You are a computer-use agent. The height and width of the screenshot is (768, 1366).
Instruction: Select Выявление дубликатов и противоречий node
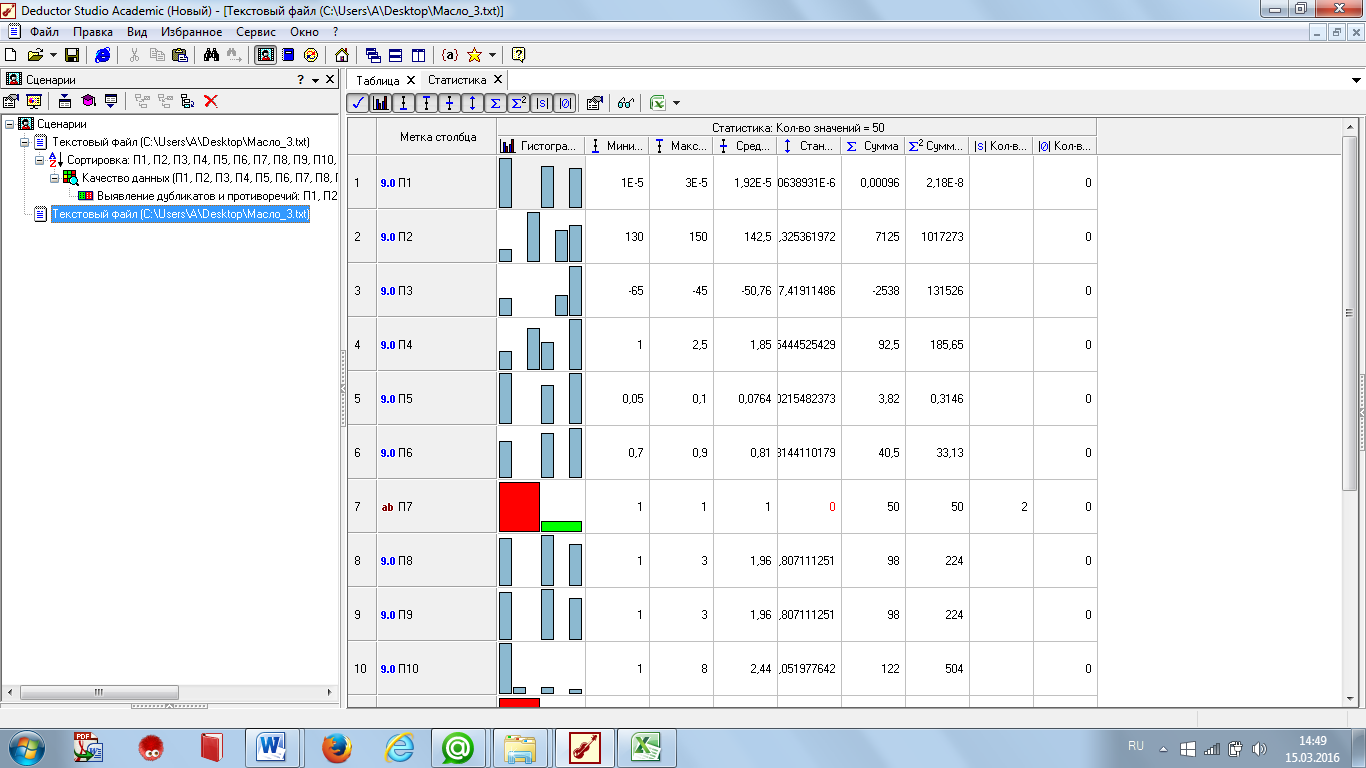[215, 196]
